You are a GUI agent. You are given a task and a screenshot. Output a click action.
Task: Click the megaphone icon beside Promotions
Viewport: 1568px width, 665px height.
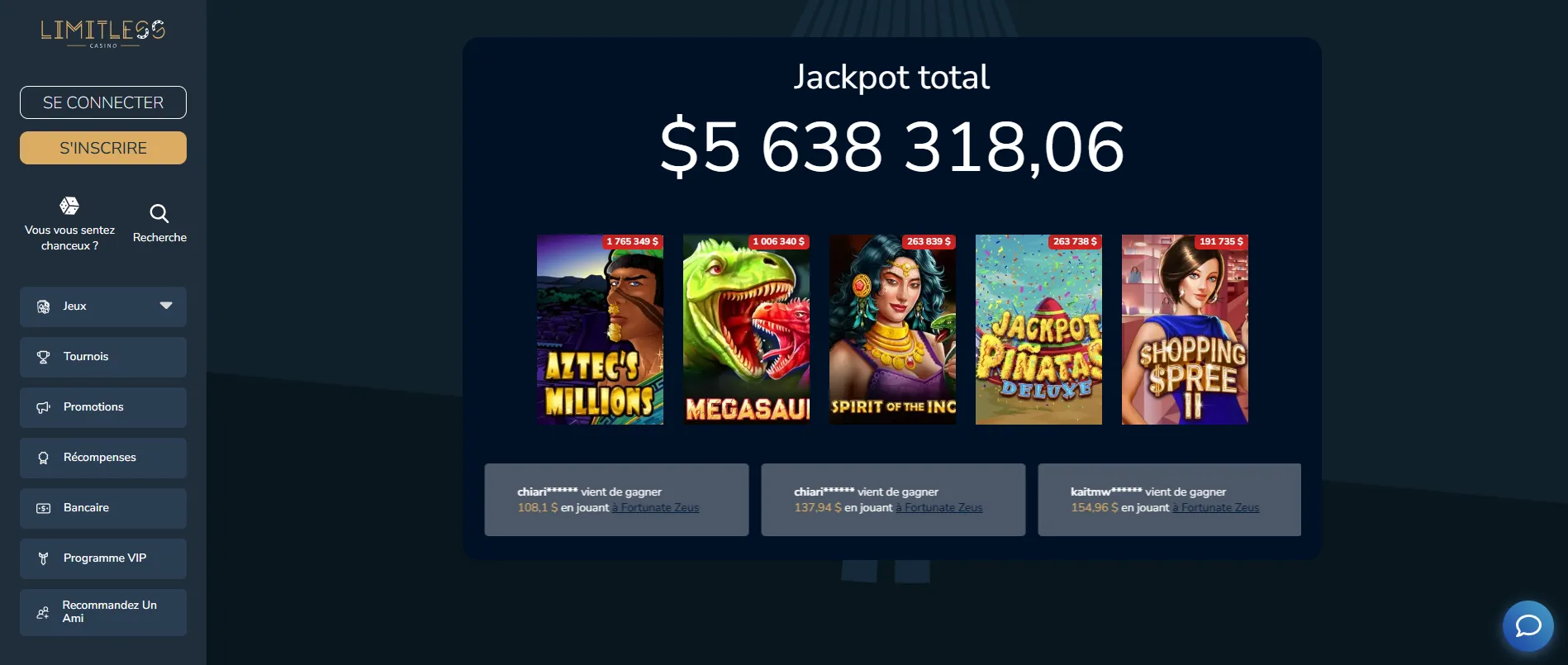(x=44, y=407)
